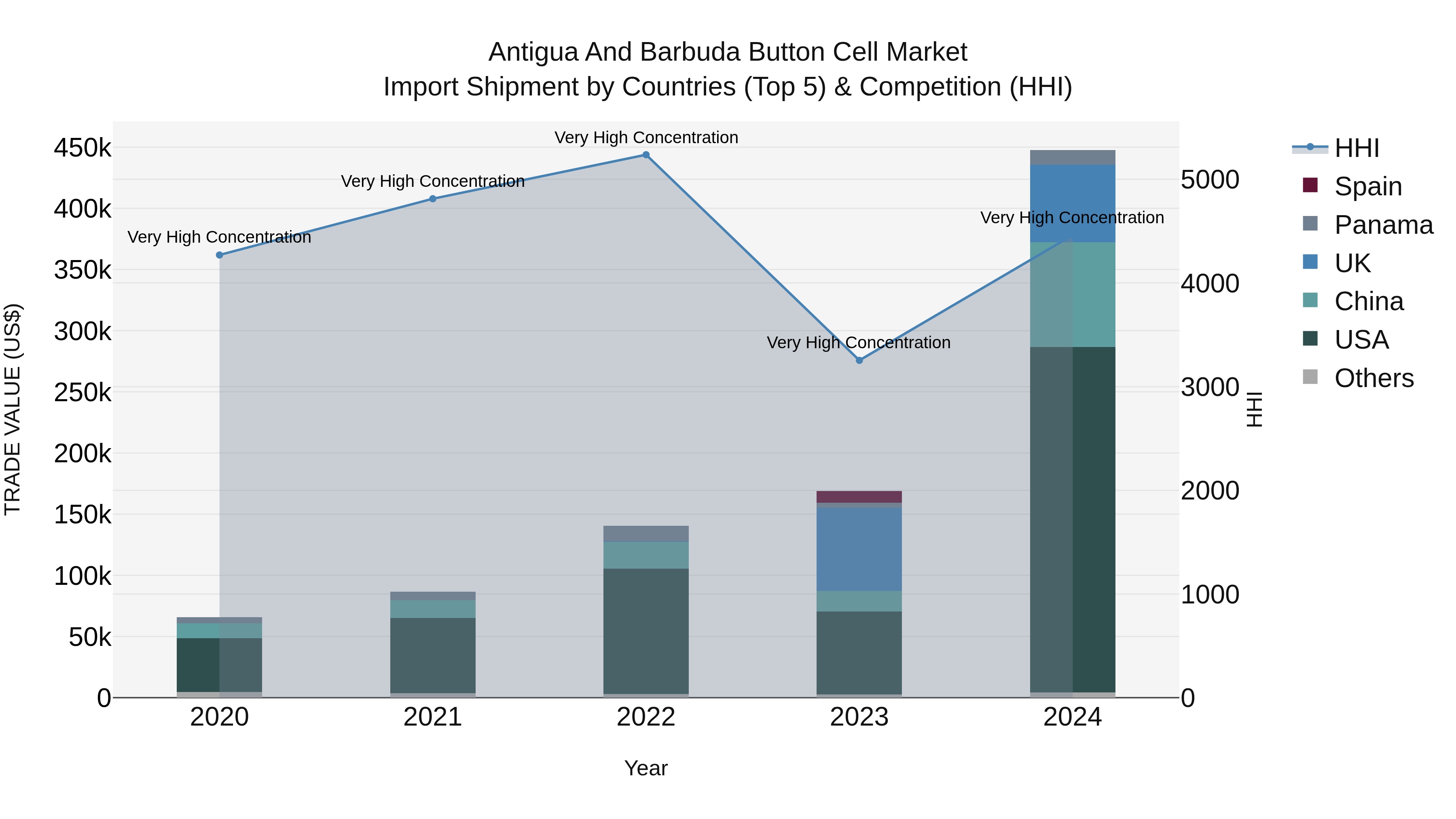Click the USA segment of 2024 bar

point(1072,519)
